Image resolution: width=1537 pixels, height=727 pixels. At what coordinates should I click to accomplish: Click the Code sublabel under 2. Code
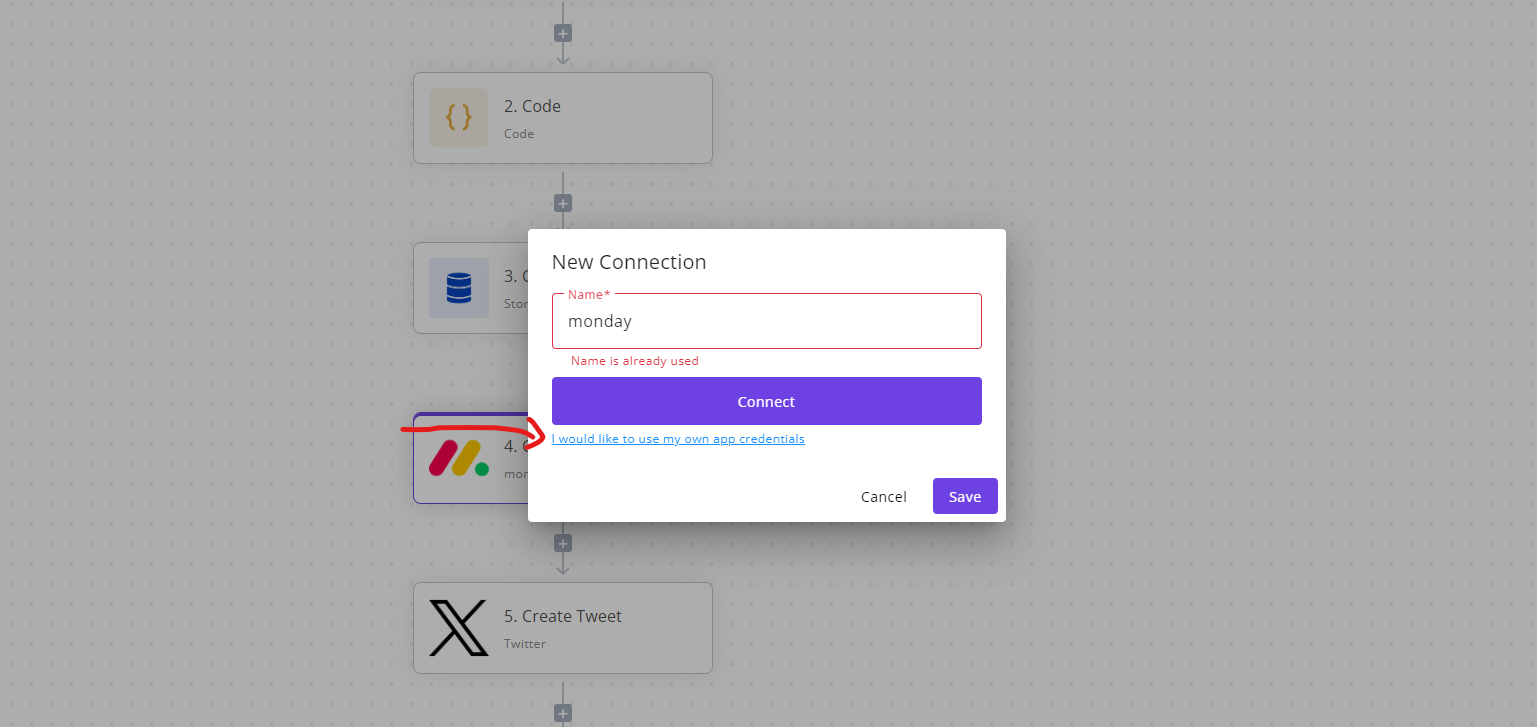point(519,134)
